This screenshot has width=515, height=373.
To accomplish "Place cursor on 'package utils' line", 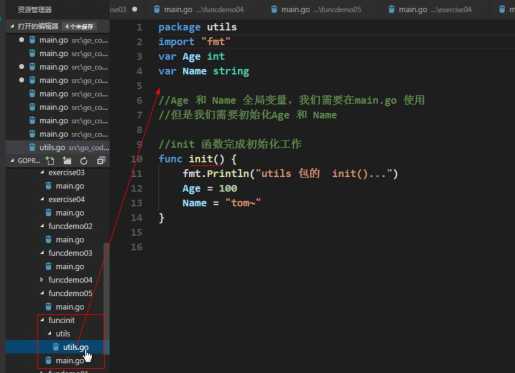I will point(197,27).
